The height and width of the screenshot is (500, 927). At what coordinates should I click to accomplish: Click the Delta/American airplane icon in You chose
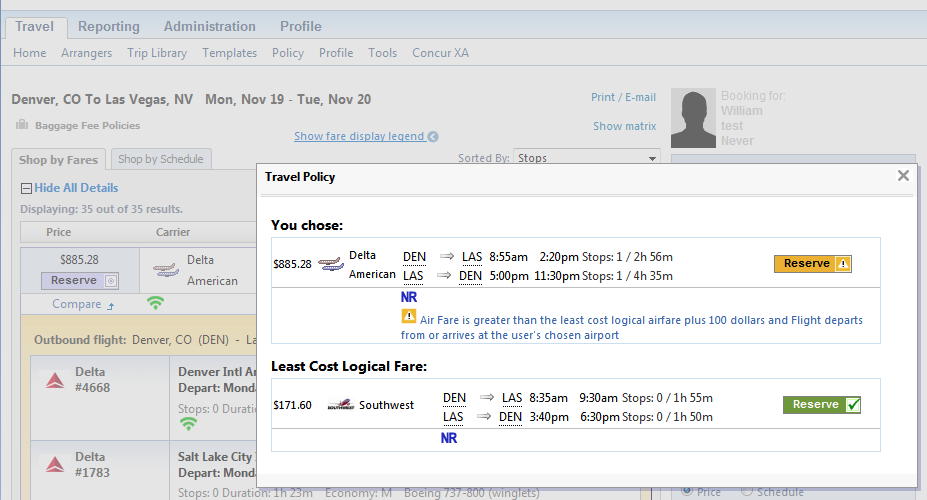[331, 264]
